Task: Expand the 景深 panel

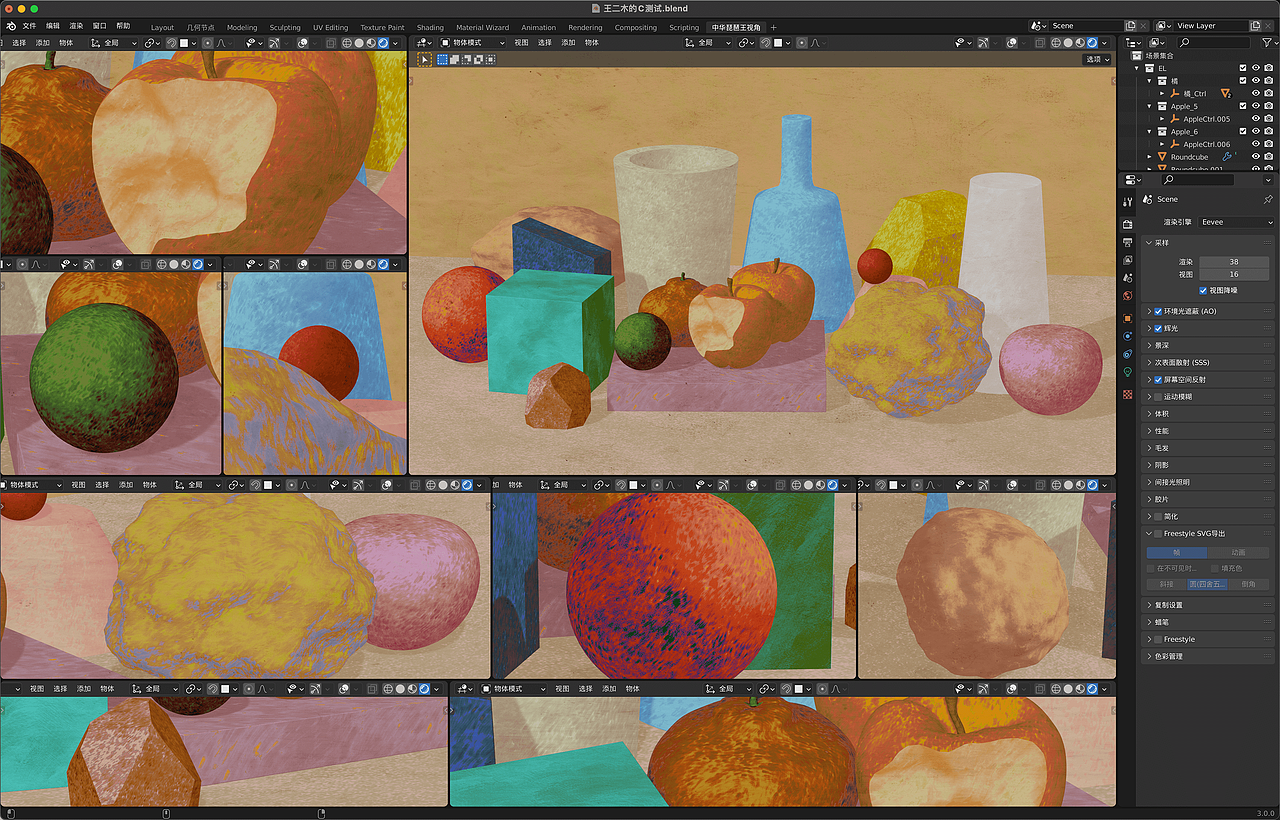Action: click(x=1209, y=345)
